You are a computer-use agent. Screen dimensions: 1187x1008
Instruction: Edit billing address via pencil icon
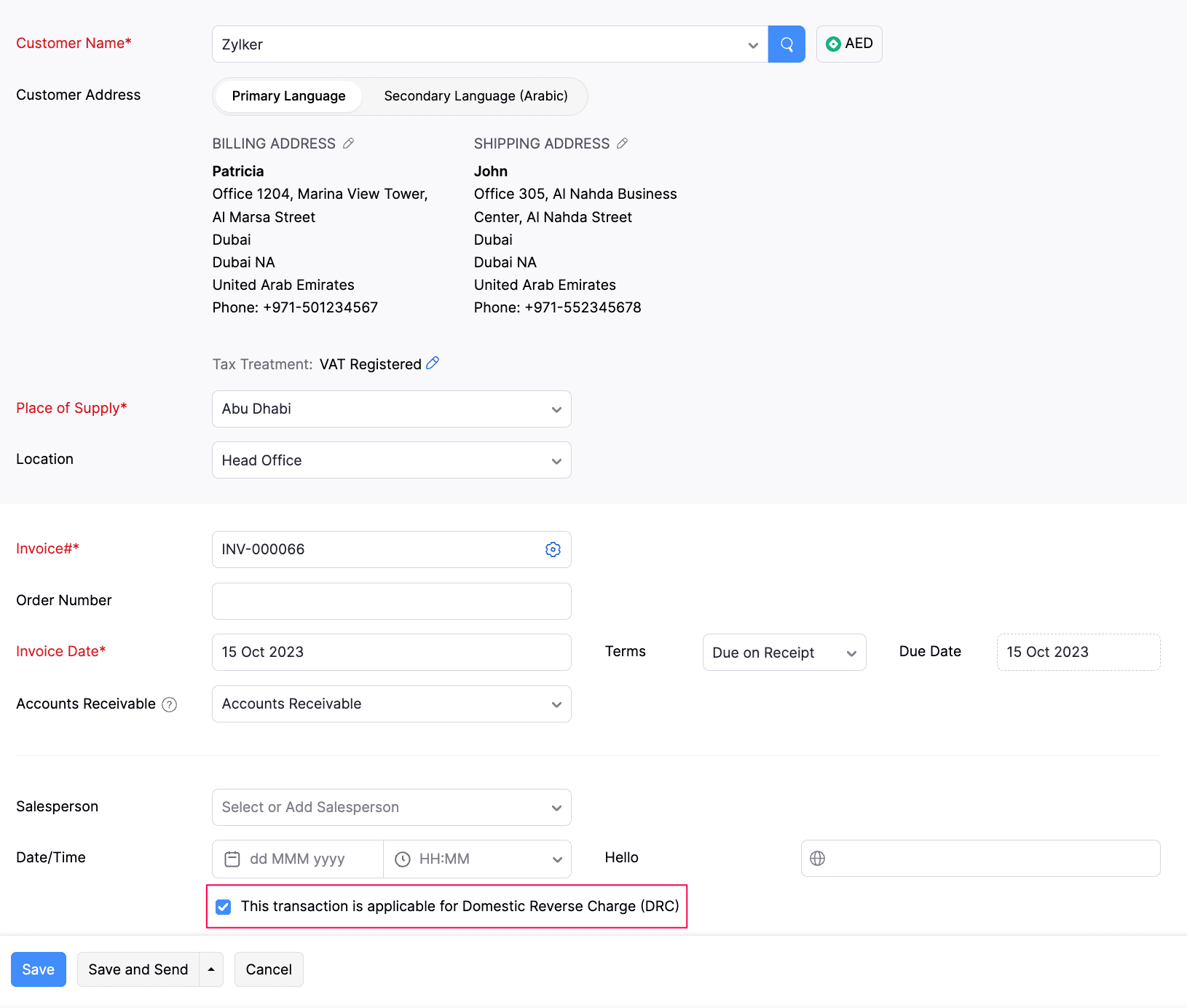(349, 143)
